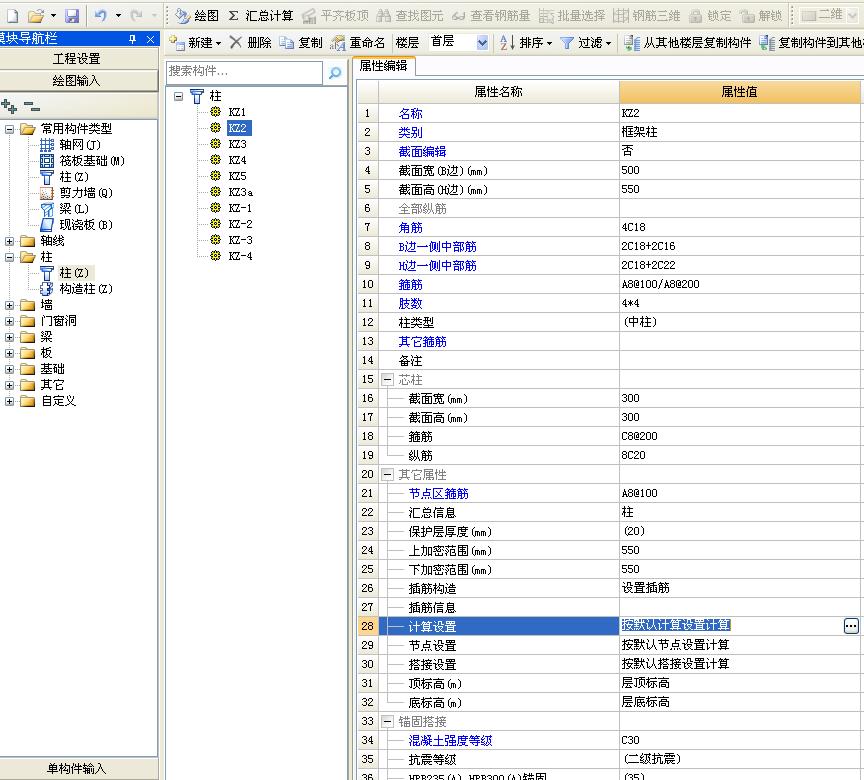Click the collapse-all minus icon in navigator
This screenshot has width=864, height=780.
(32, 106)
